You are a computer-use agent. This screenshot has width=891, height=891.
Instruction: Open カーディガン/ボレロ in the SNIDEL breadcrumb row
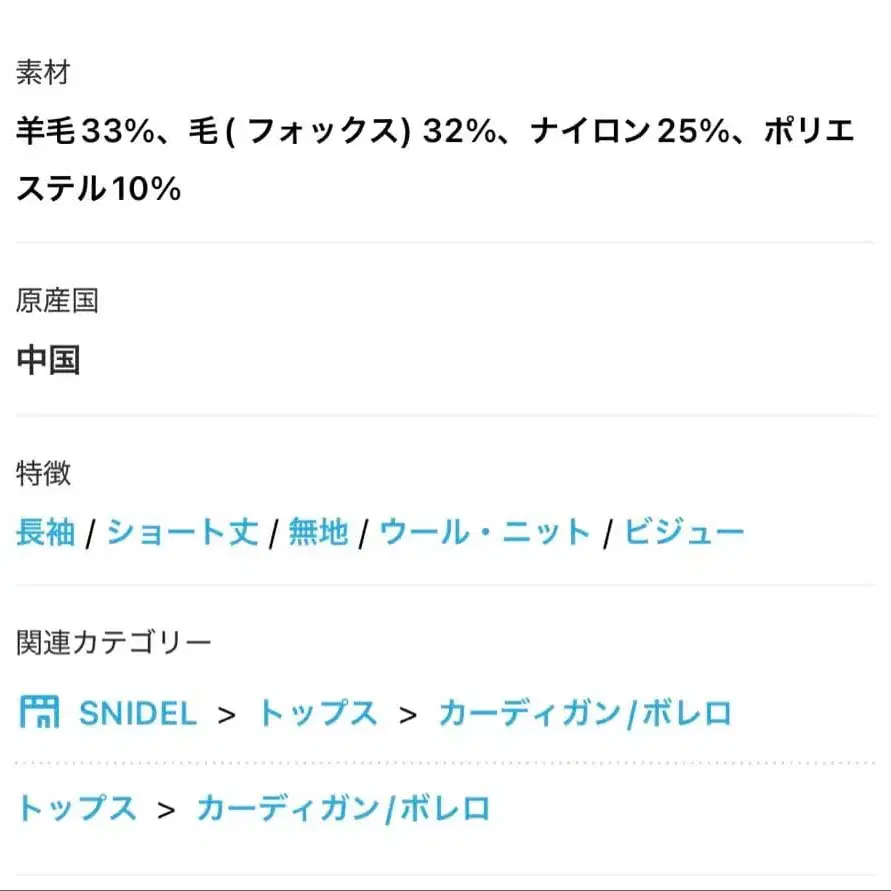585,713
